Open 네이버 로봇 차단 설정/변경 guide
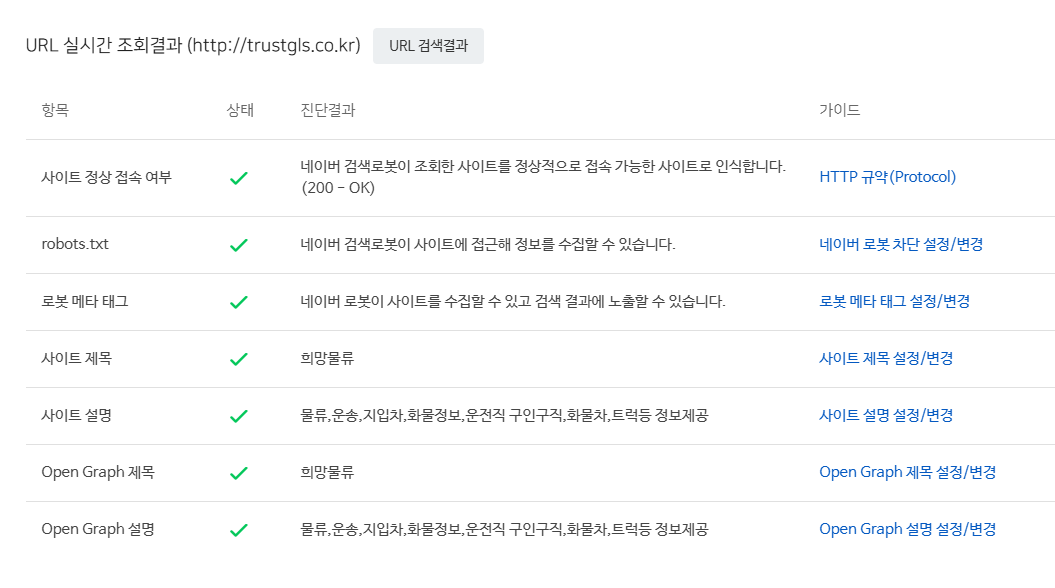1055x588 pixels. [900, 244]
